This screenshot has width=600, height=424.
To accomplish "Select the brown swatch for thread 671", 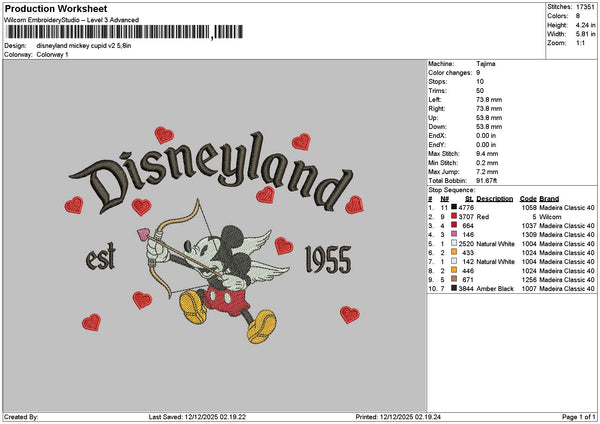I will pyautogui.click(x=456, y=279).
